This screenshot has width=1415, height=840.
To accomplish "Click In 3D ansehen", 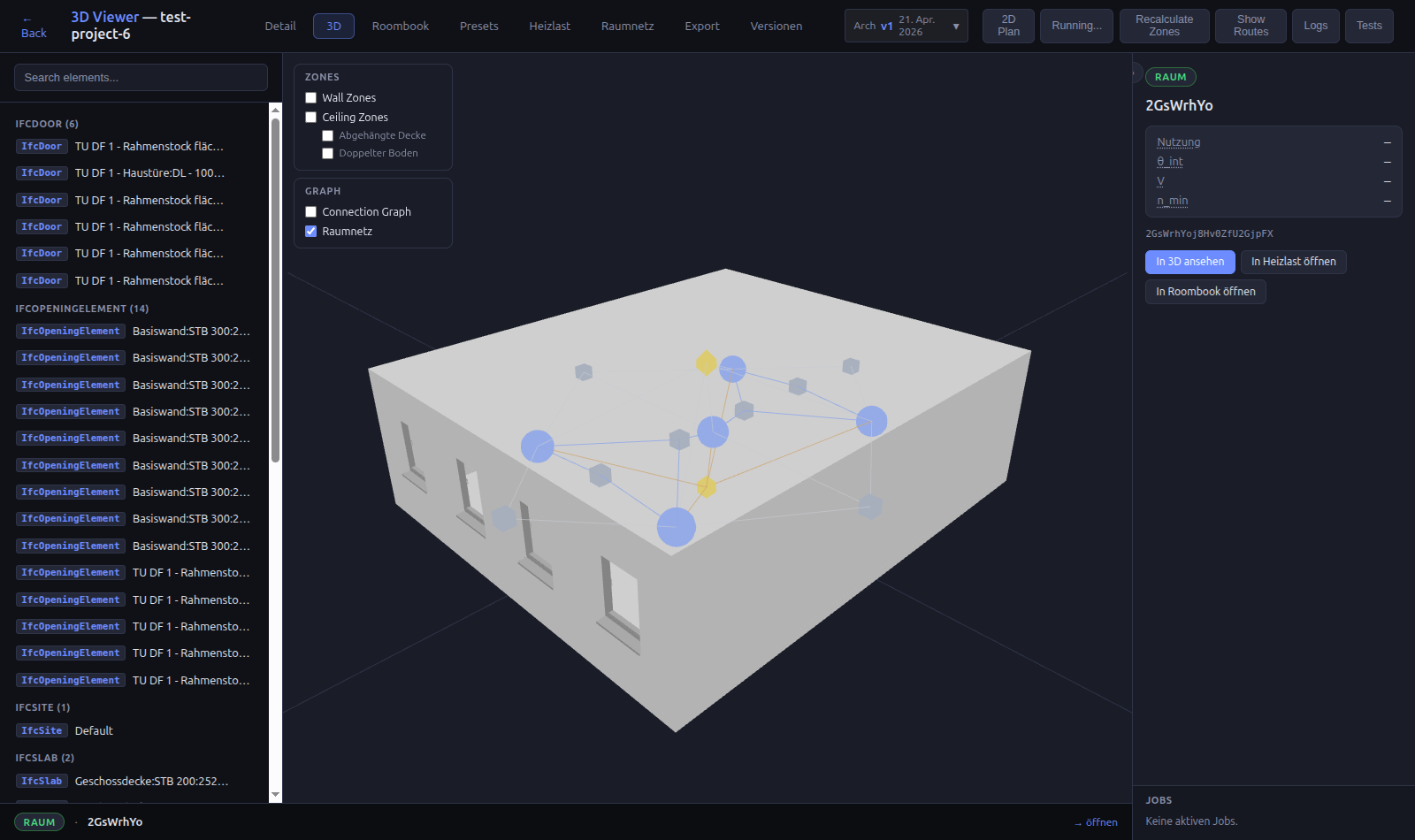I will tap(1189, 262).
